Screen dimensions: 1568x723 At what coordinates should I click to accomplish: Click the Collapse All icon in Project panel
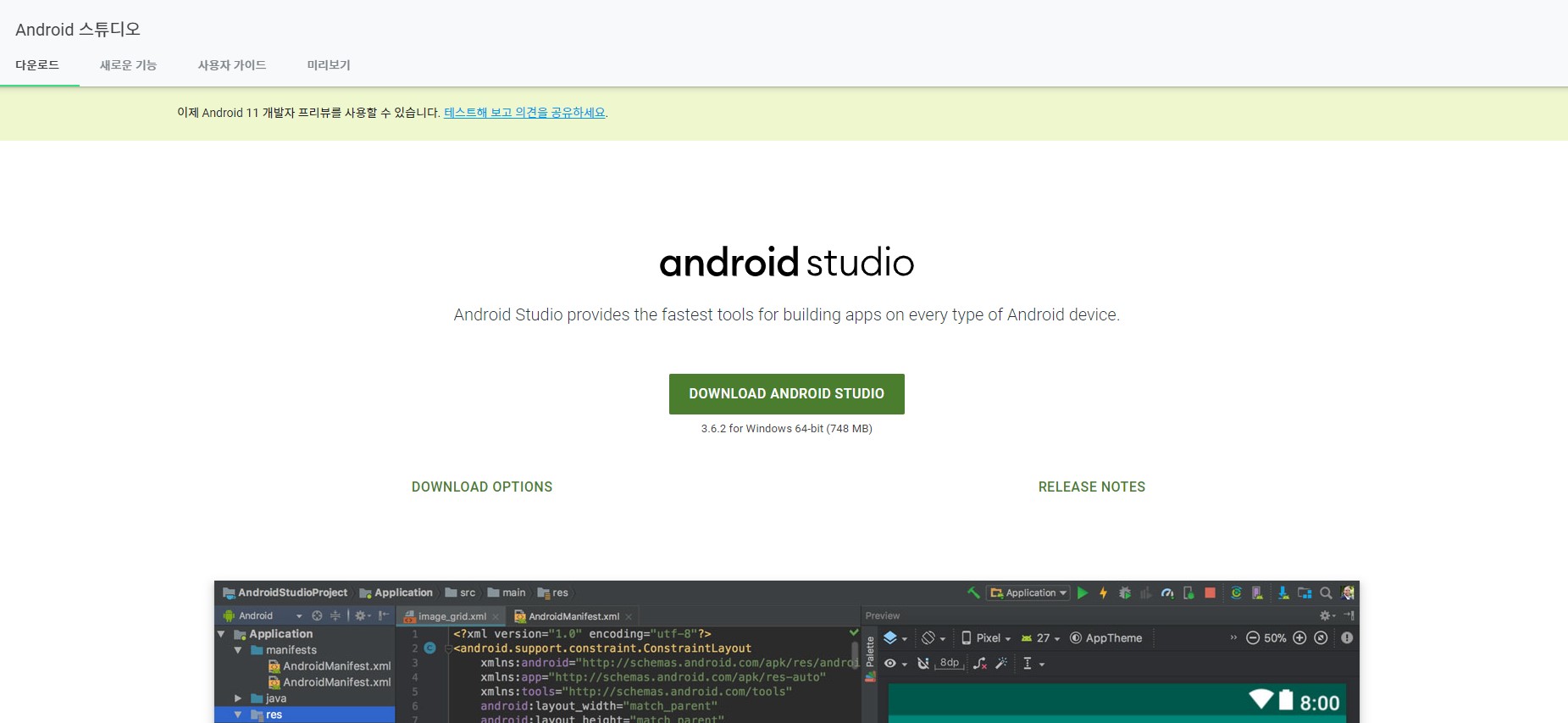point(335,615)
